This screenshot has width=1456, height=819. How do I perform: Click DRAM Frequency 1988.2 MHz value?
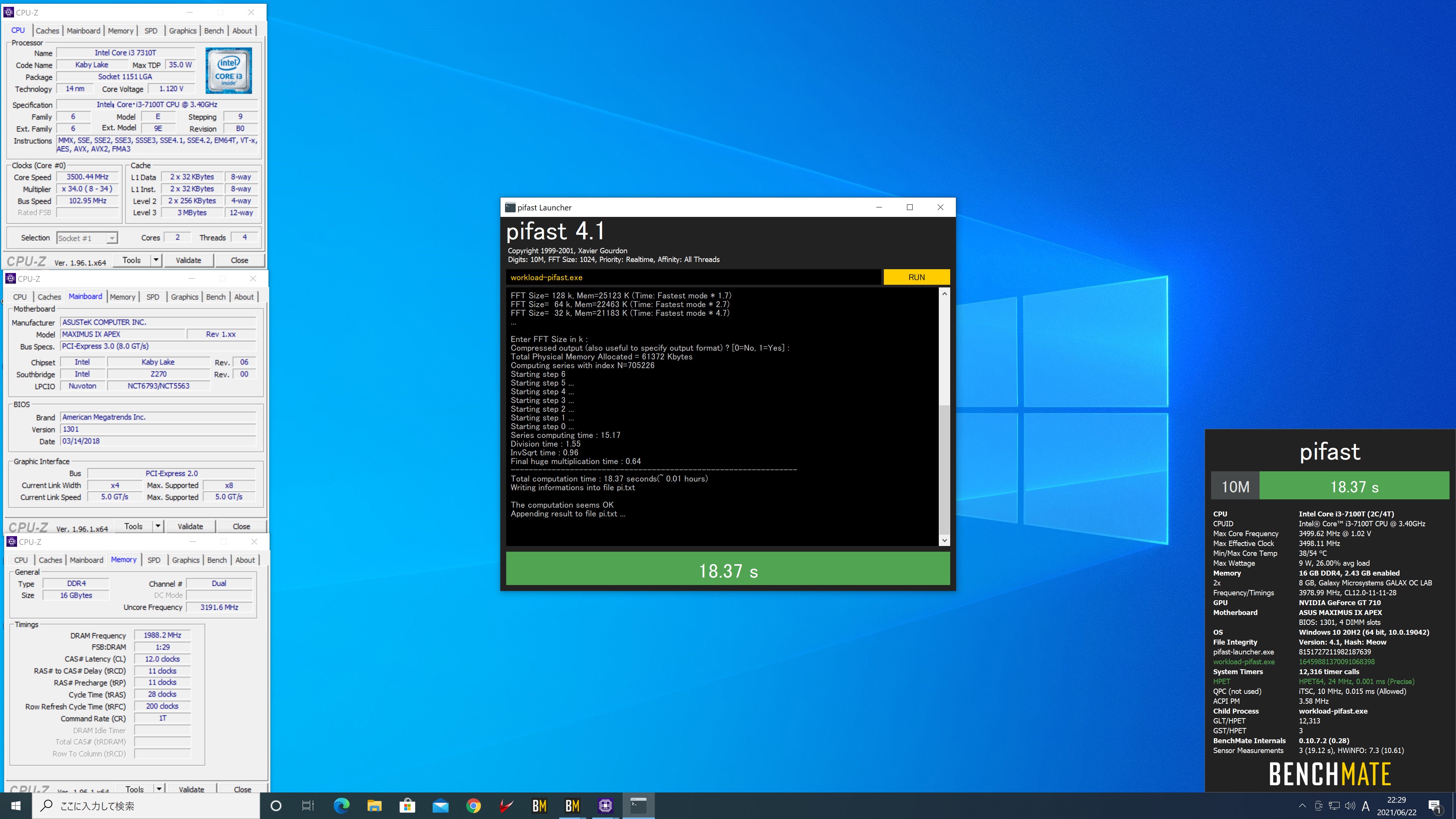coord(162,635)
